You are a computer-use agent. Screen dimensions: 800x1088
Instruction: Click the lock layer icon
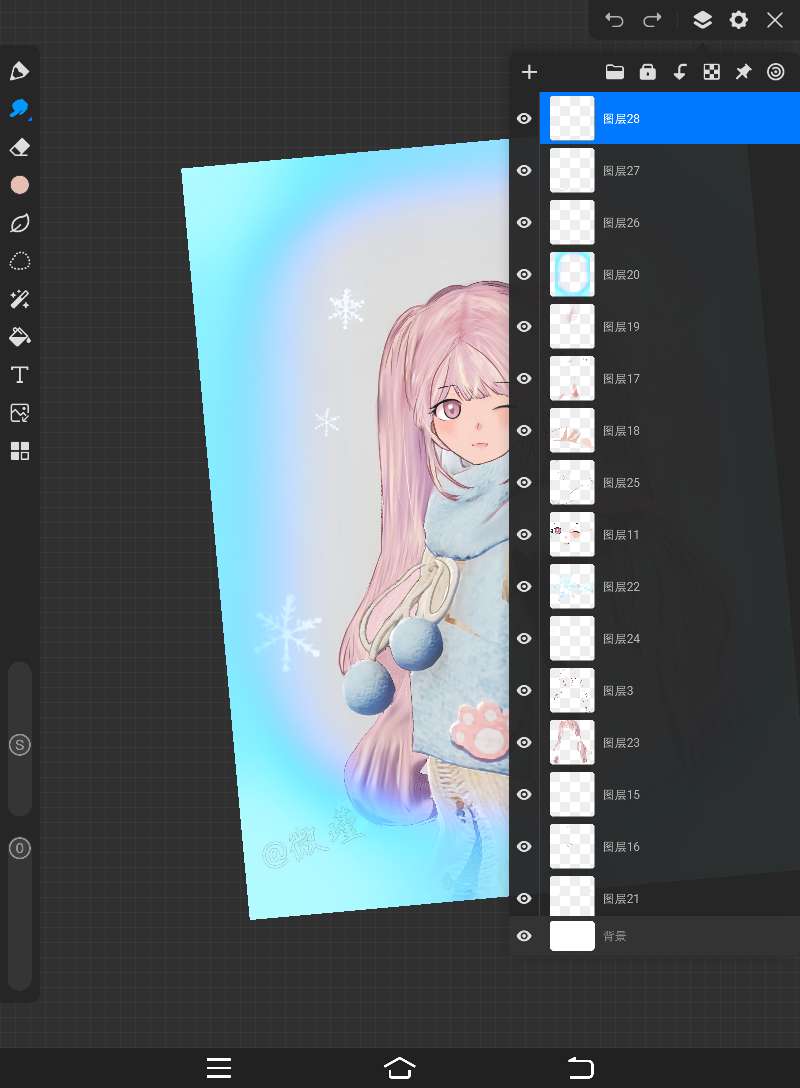point(647,72)
